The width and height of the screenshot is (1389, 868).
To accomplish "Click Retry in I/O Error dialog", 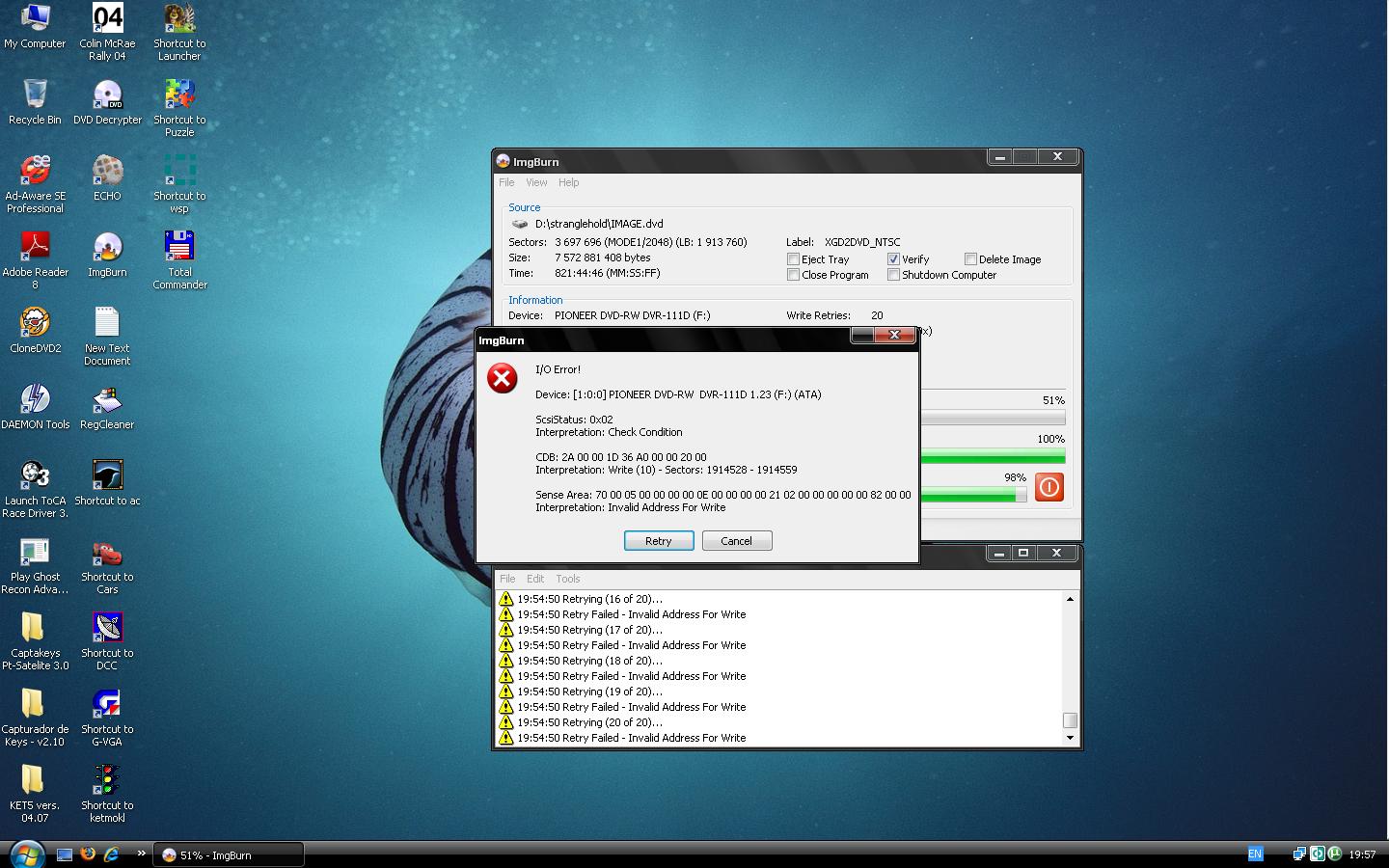I will tap(659, 541).
